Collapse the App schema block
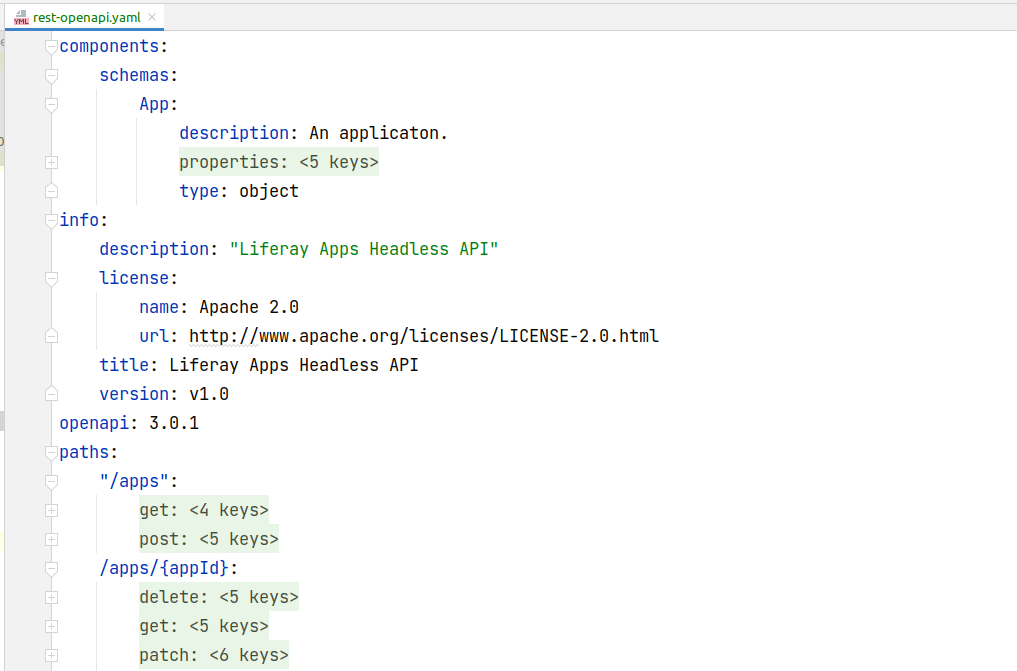The width and height of the screenshot is (1017, 671). pyautogui.click(x=51, y=104)
